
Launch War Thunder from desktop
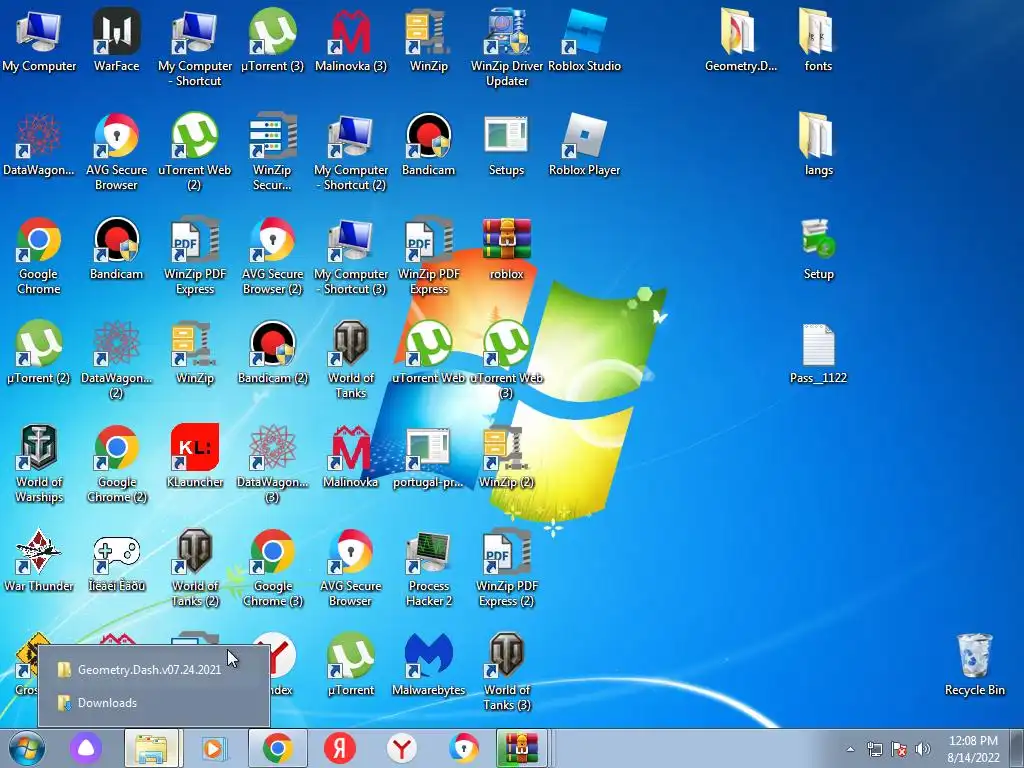tap(39, 560)
